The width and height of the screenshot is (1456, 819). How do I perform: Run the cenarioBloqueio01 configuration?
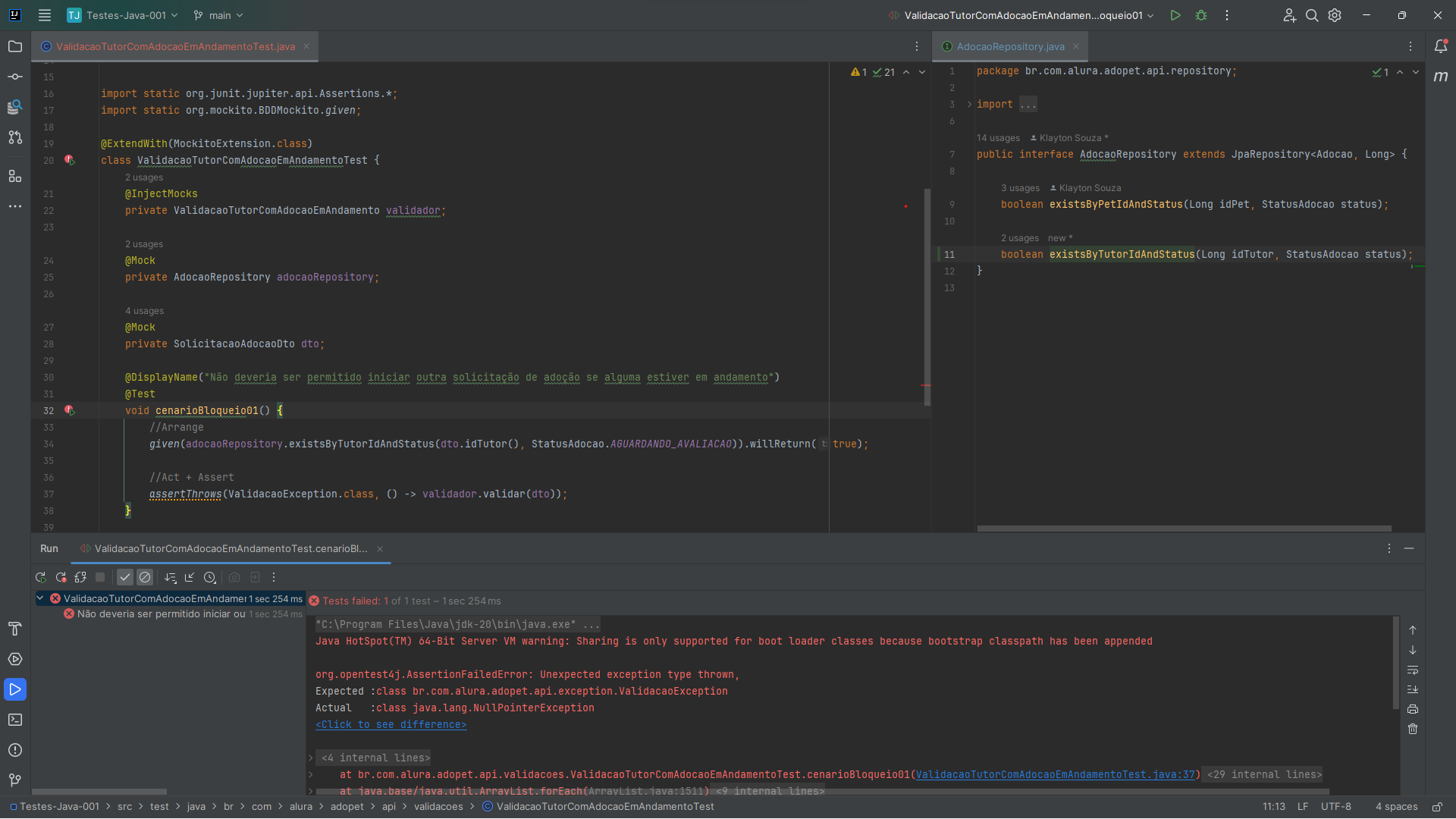point(1175,15)
